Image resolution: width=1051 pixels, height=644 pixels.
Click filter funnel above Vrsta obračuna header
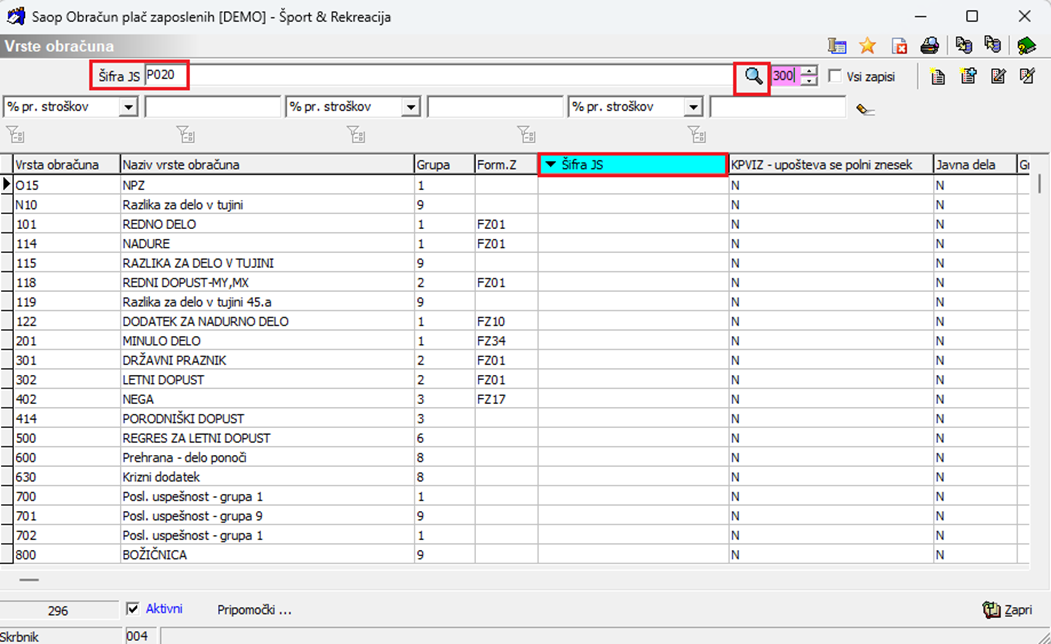[x=15, y=135]
